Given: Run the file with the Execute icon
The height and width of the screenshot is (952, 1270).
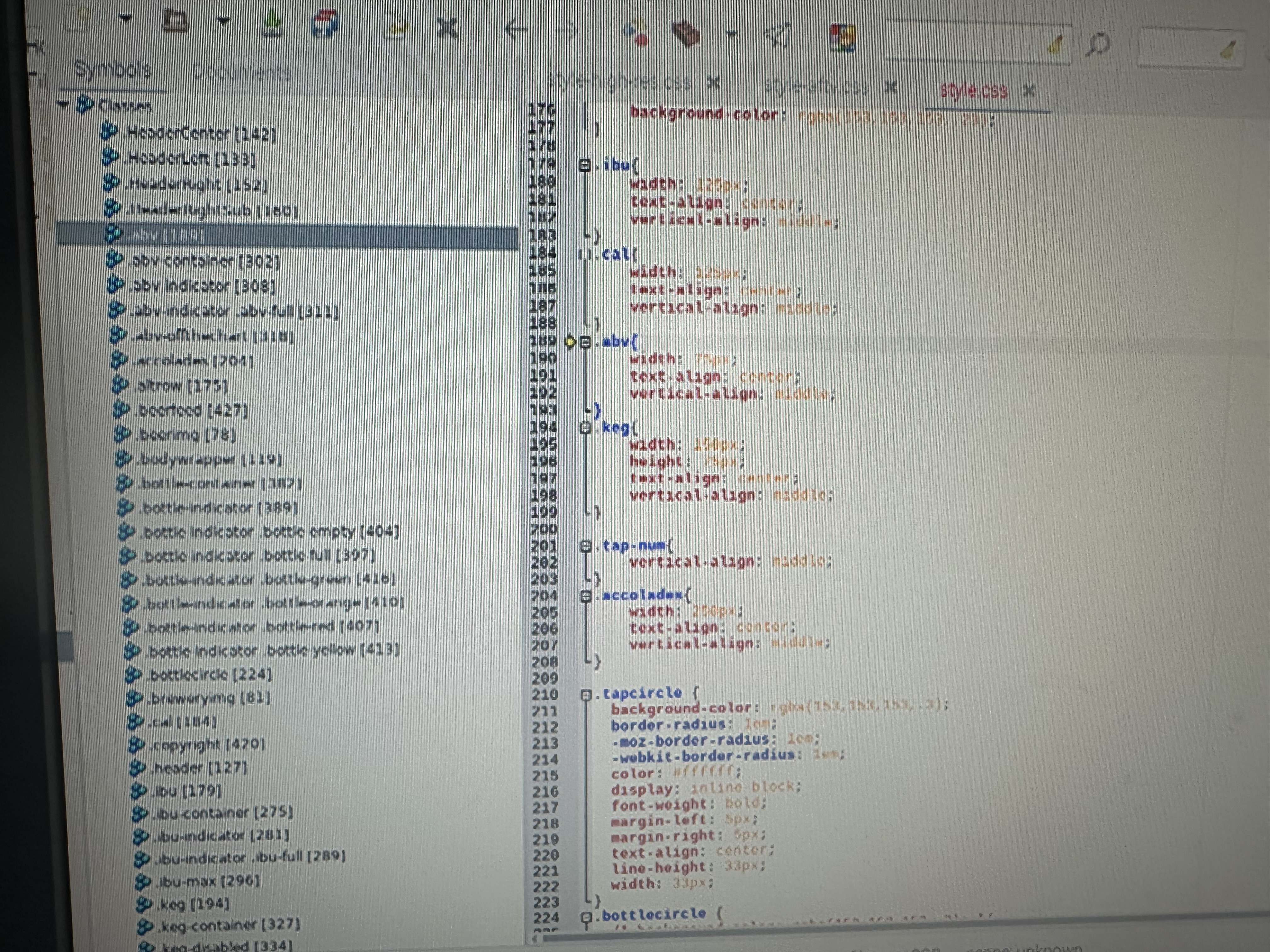Looking at the screenshot, I should click(x=779, y=35).
